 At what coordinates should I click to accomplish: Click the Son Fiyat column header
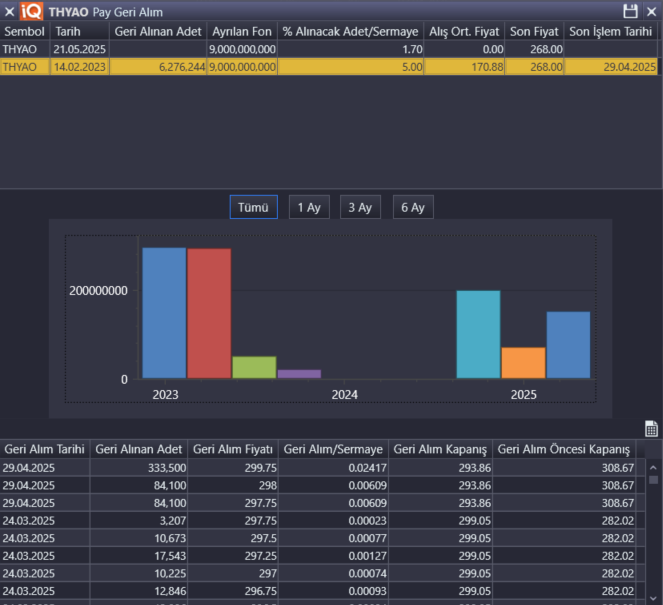534,31
